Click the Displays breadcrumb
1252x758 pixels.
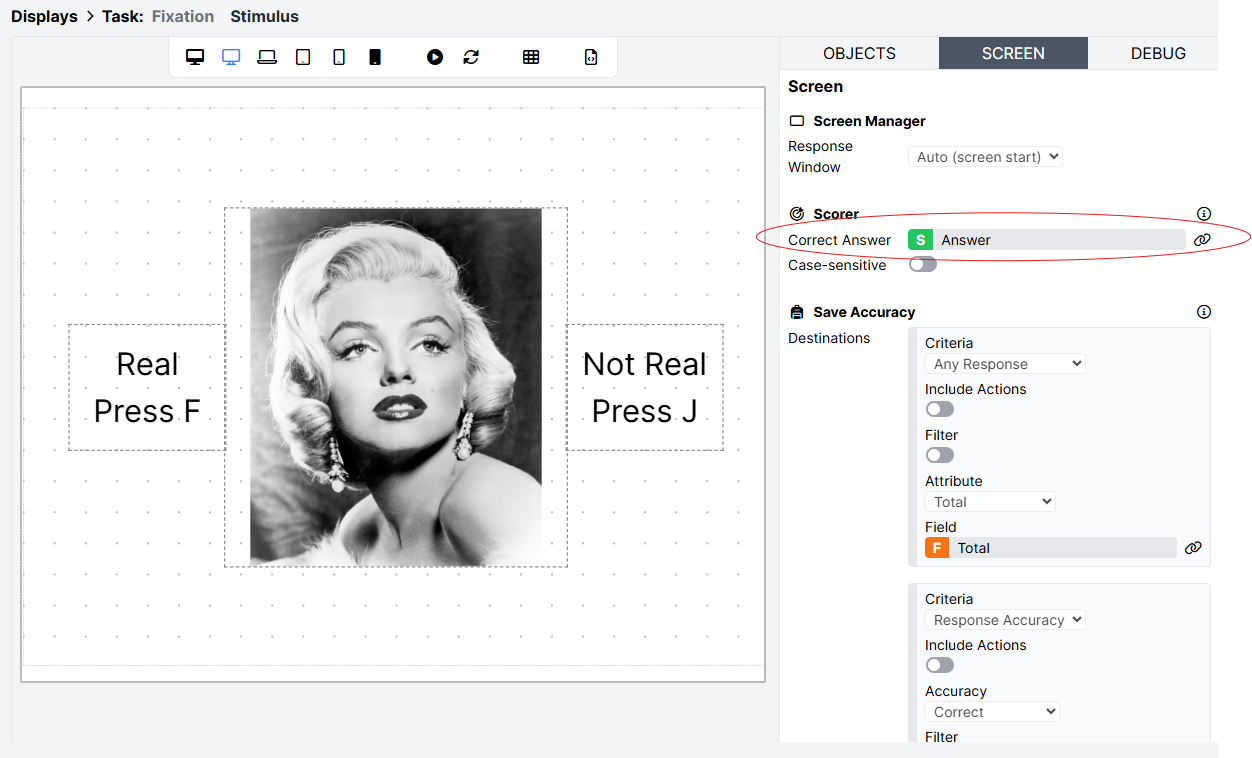coord(44,16)
